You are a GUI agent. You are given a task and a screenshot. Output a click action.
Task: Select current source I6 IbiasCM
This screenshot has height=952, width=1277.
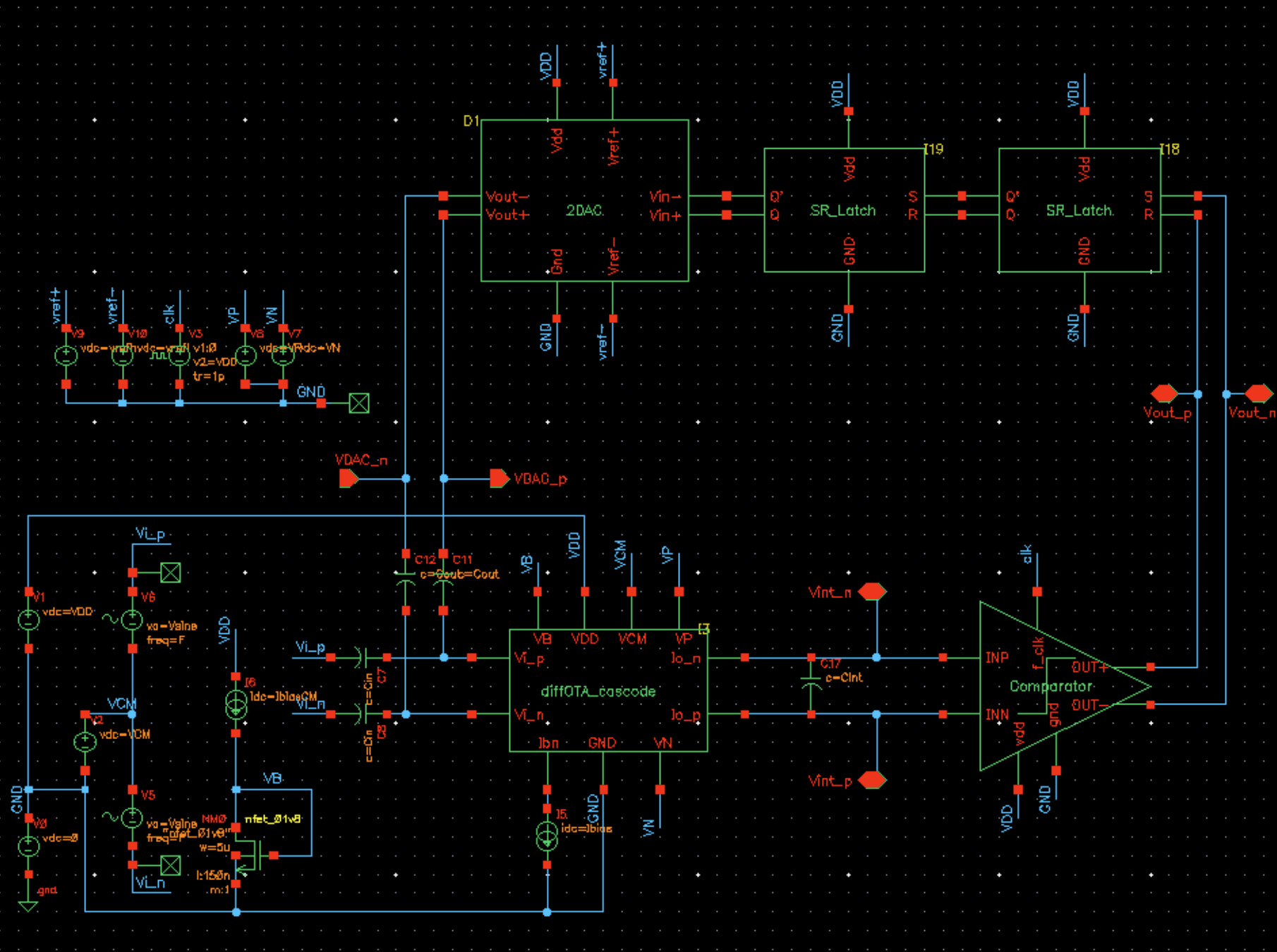[x=236, y=705]
